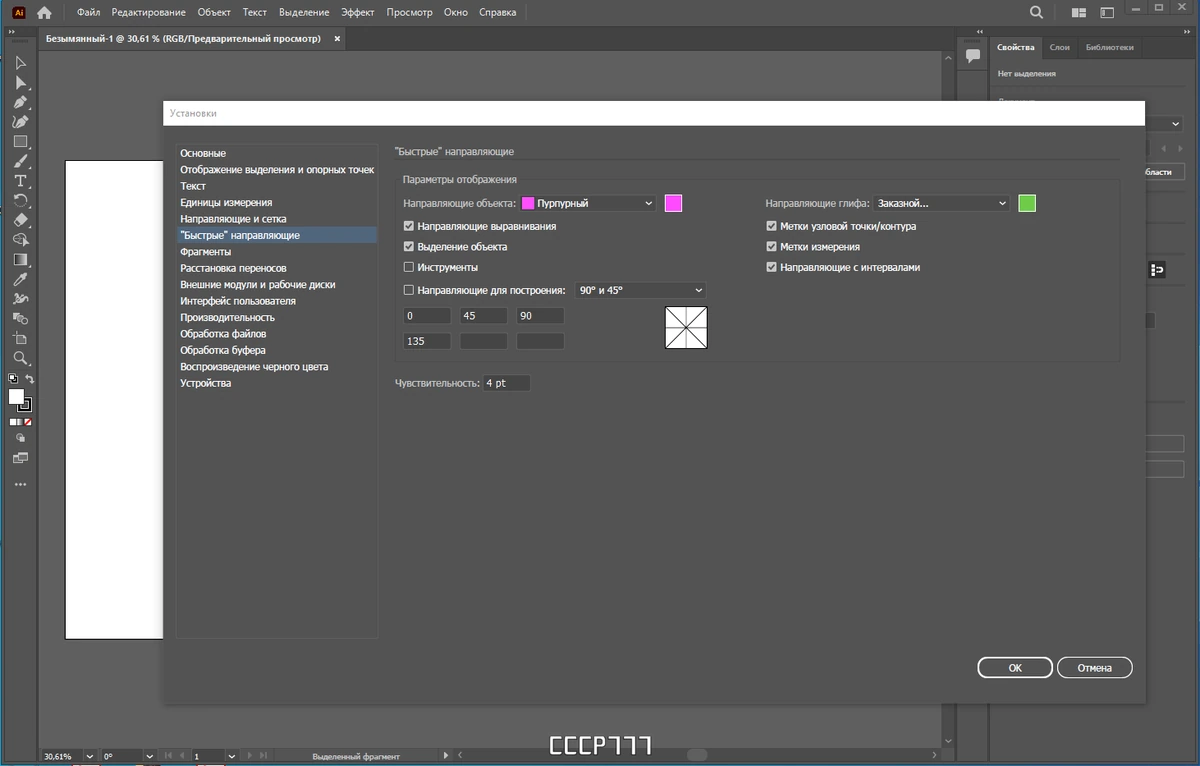This screenshot has height=766, width=1200.
Task: Activate the Paintbrush tool
Action: click(20, 161)
